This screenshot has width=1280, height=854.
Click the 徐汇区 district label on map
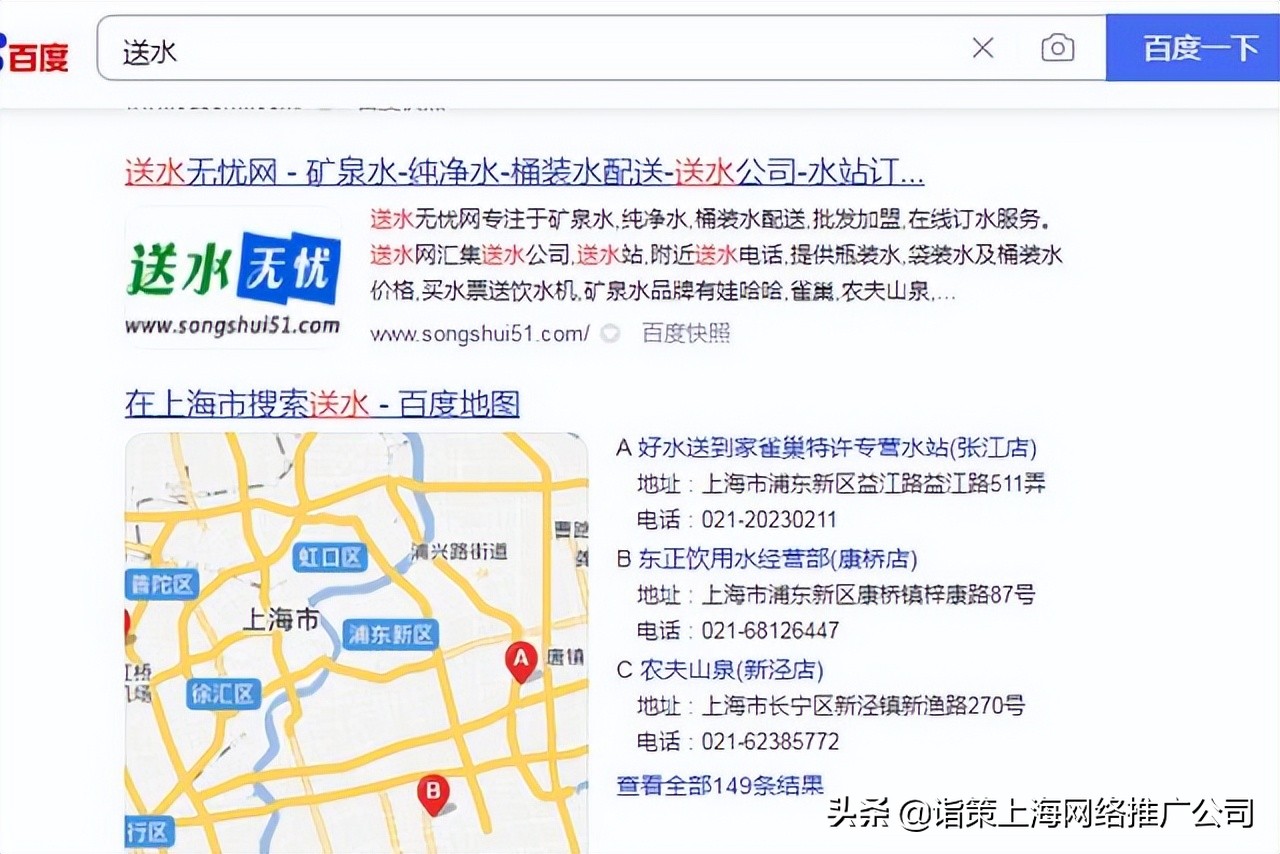tap(224, 694)
